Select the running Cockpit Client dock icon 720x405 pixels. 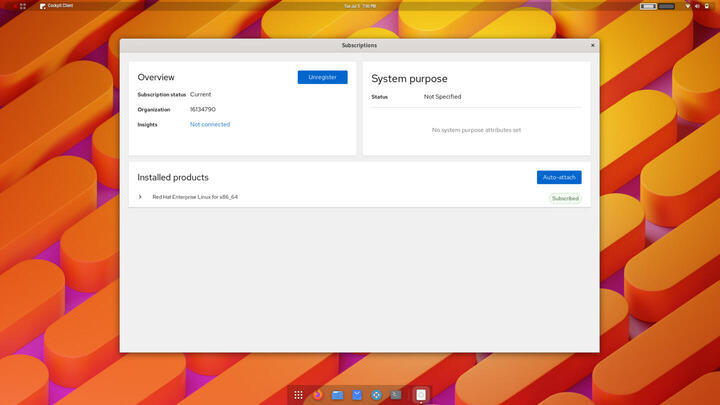[x=421, y=395]
